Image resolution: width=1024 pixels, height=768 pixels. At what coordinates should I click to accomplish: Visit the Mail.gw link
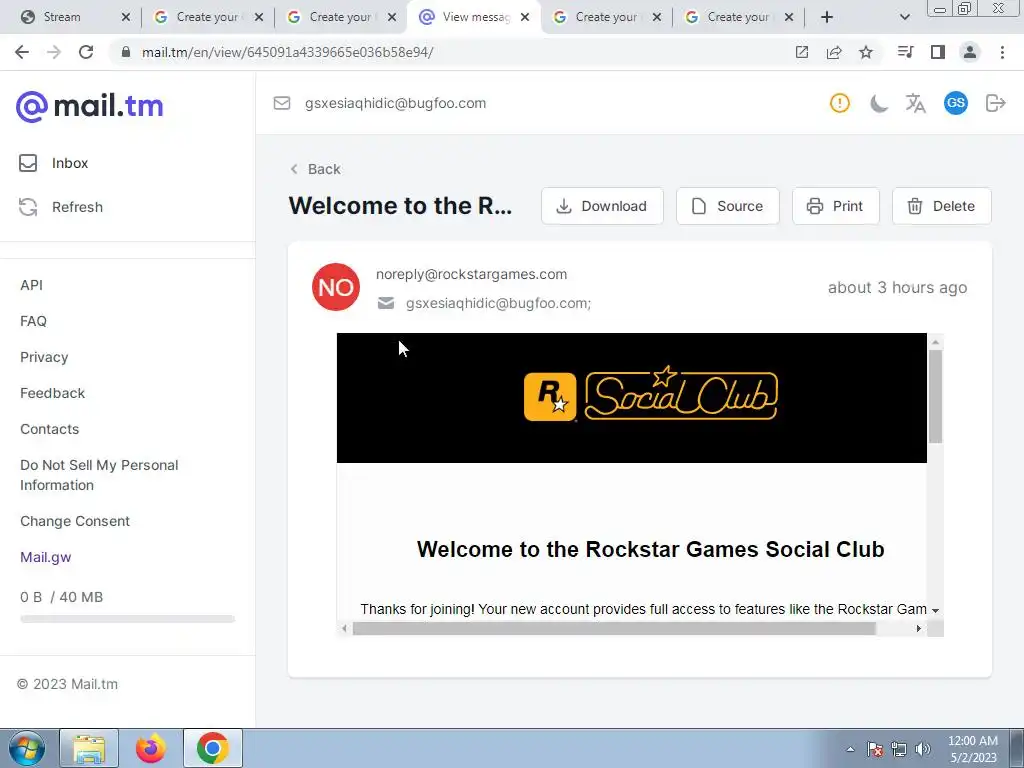(46, 557)
